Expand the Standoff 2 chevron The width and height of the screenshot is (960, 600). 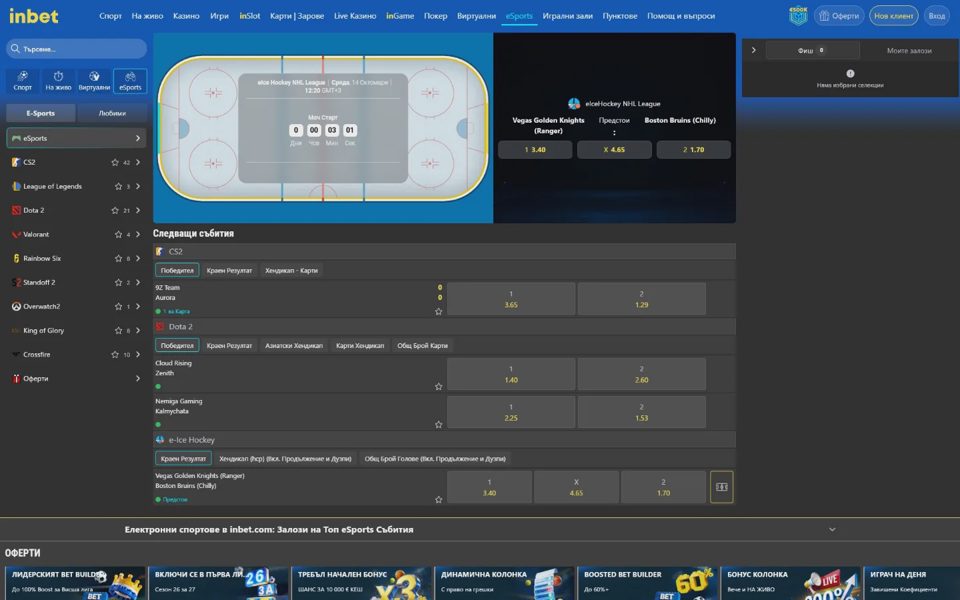[138, 282]
